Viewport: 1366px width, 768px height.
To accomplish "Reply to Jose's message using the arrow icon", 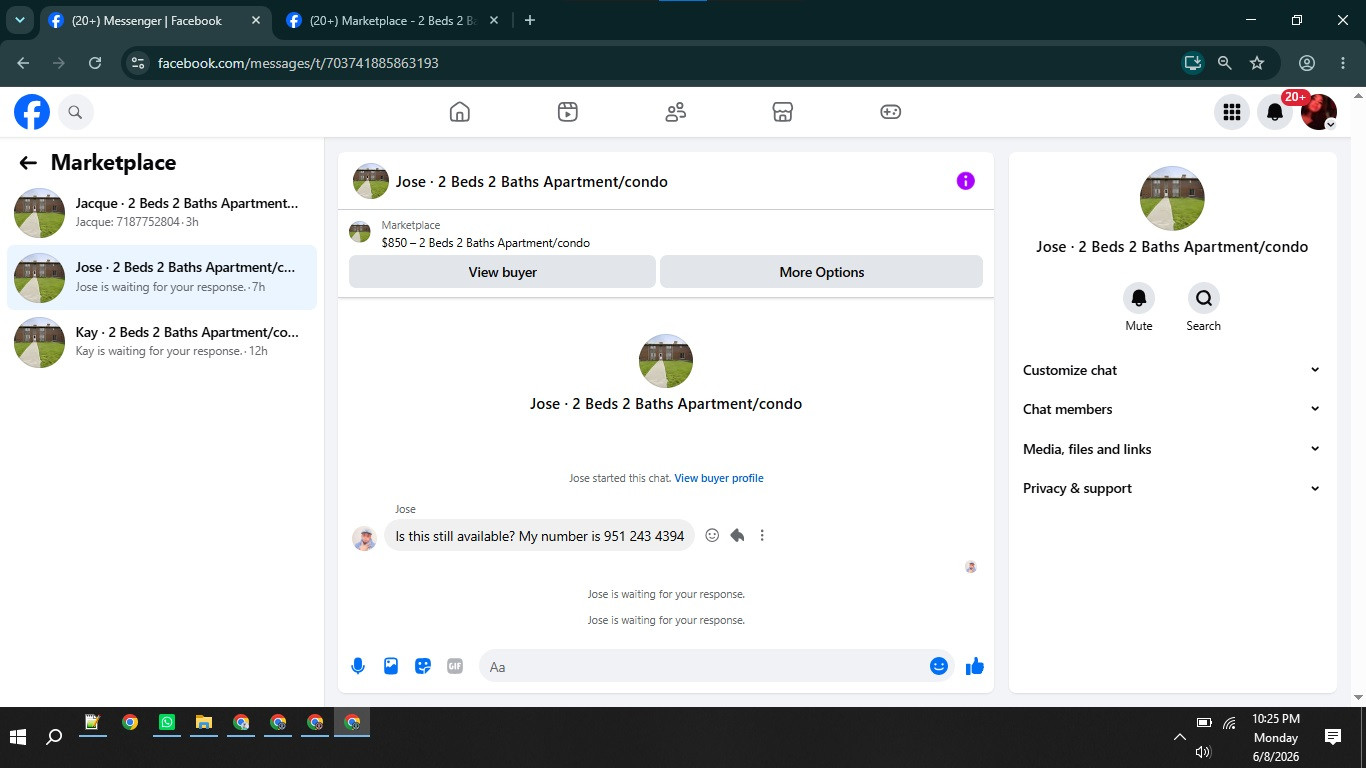I will [737, 536].
